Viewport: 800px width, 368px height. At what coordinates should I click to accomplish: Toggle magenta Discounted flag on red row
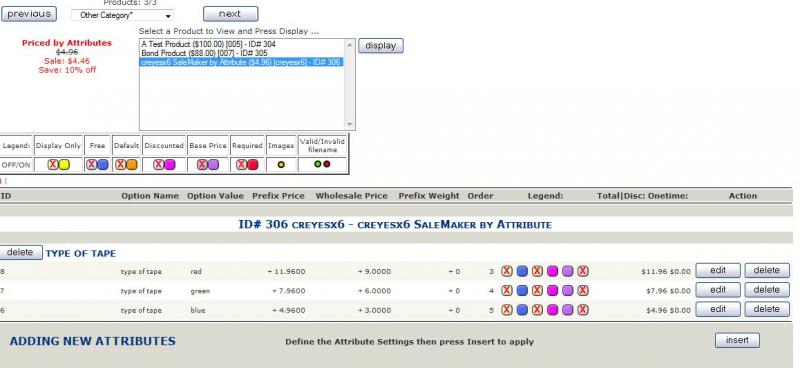coord(553,271)
